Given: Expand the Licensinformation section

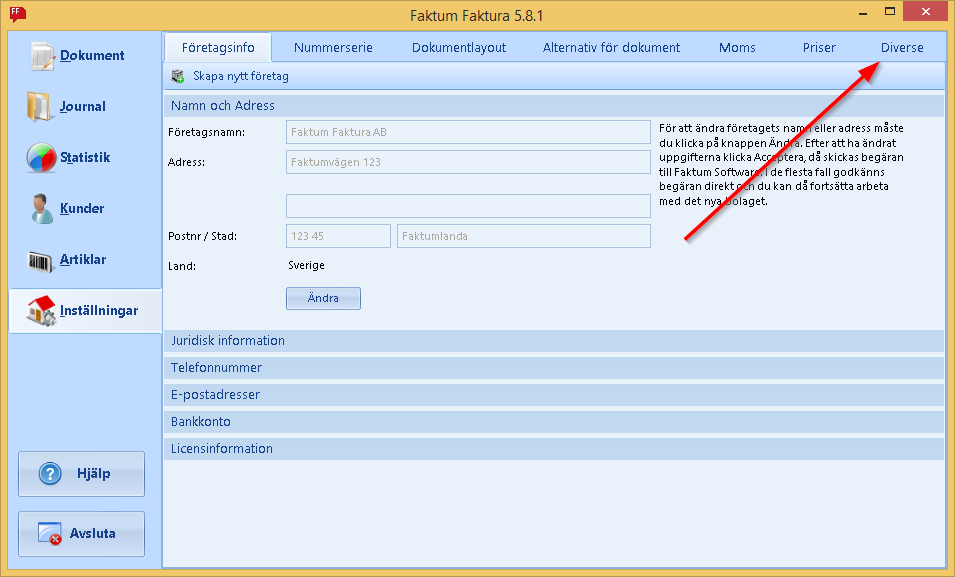Looking at the screenshot, I should click(554, 448).
